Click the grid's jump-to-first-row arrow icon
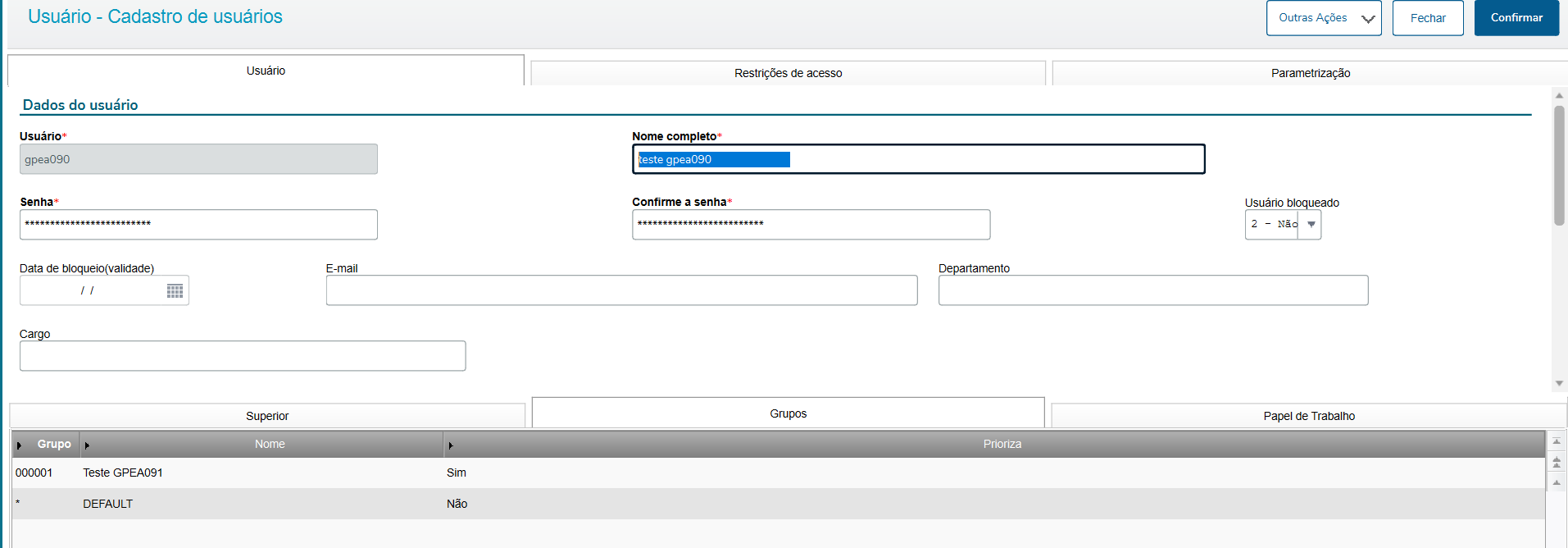 pyautogui.click(x=1557, y=442)
